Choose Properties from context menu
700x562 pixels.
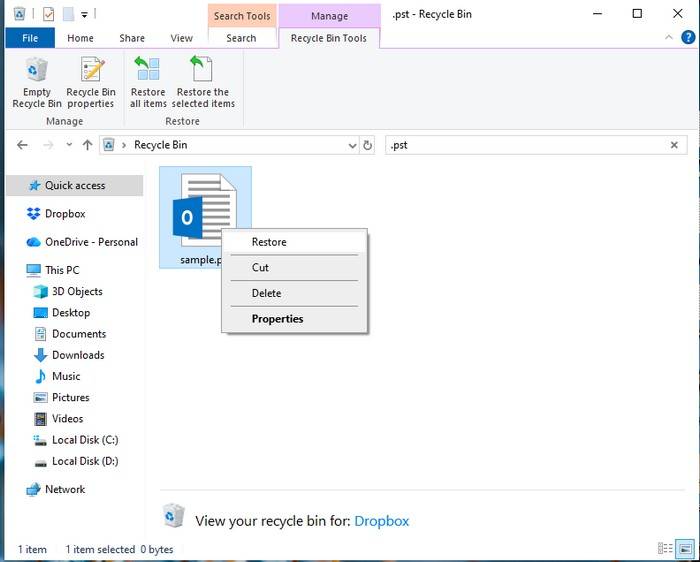tap(294, 319)
